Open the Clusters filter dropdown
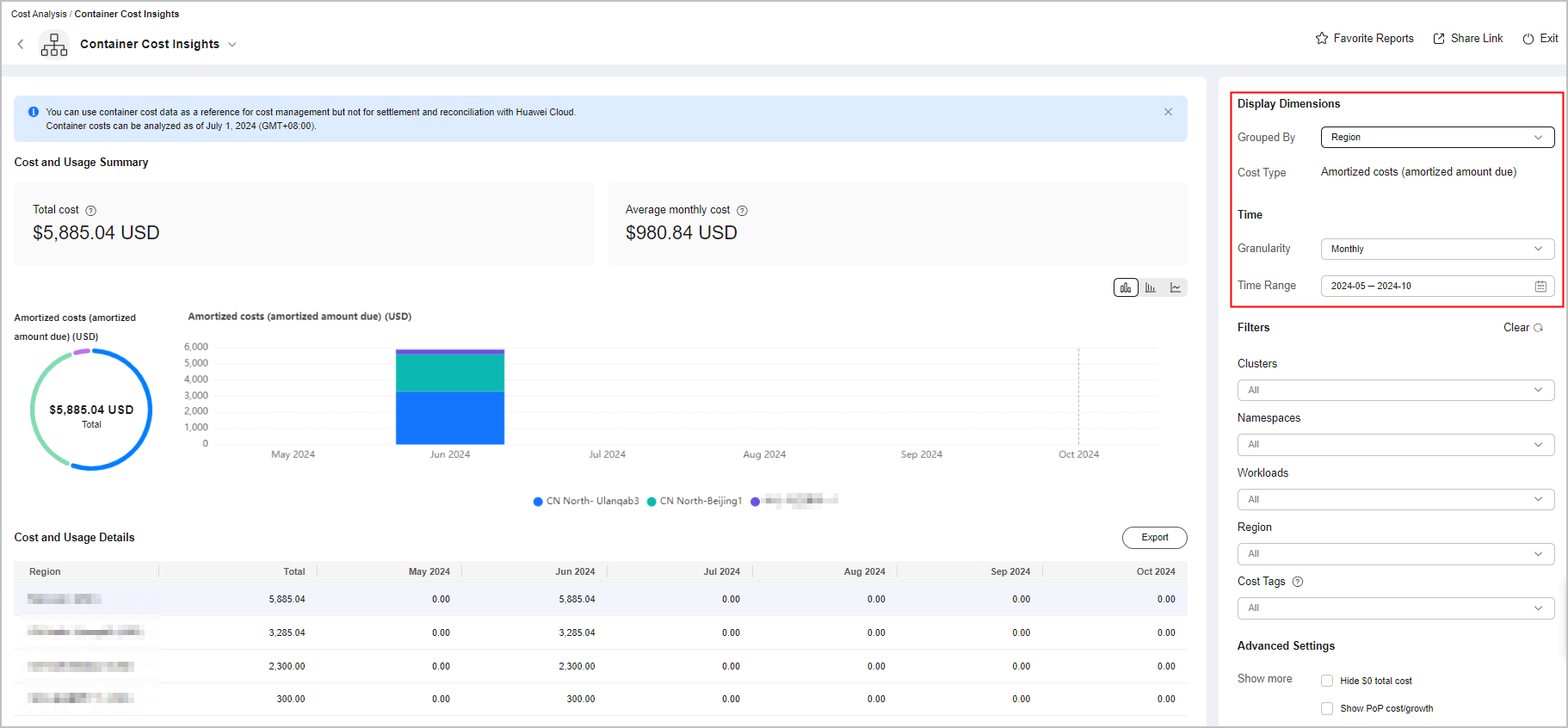The height and width of the screenshot is (728, 1568). (x=1396, y=390)
